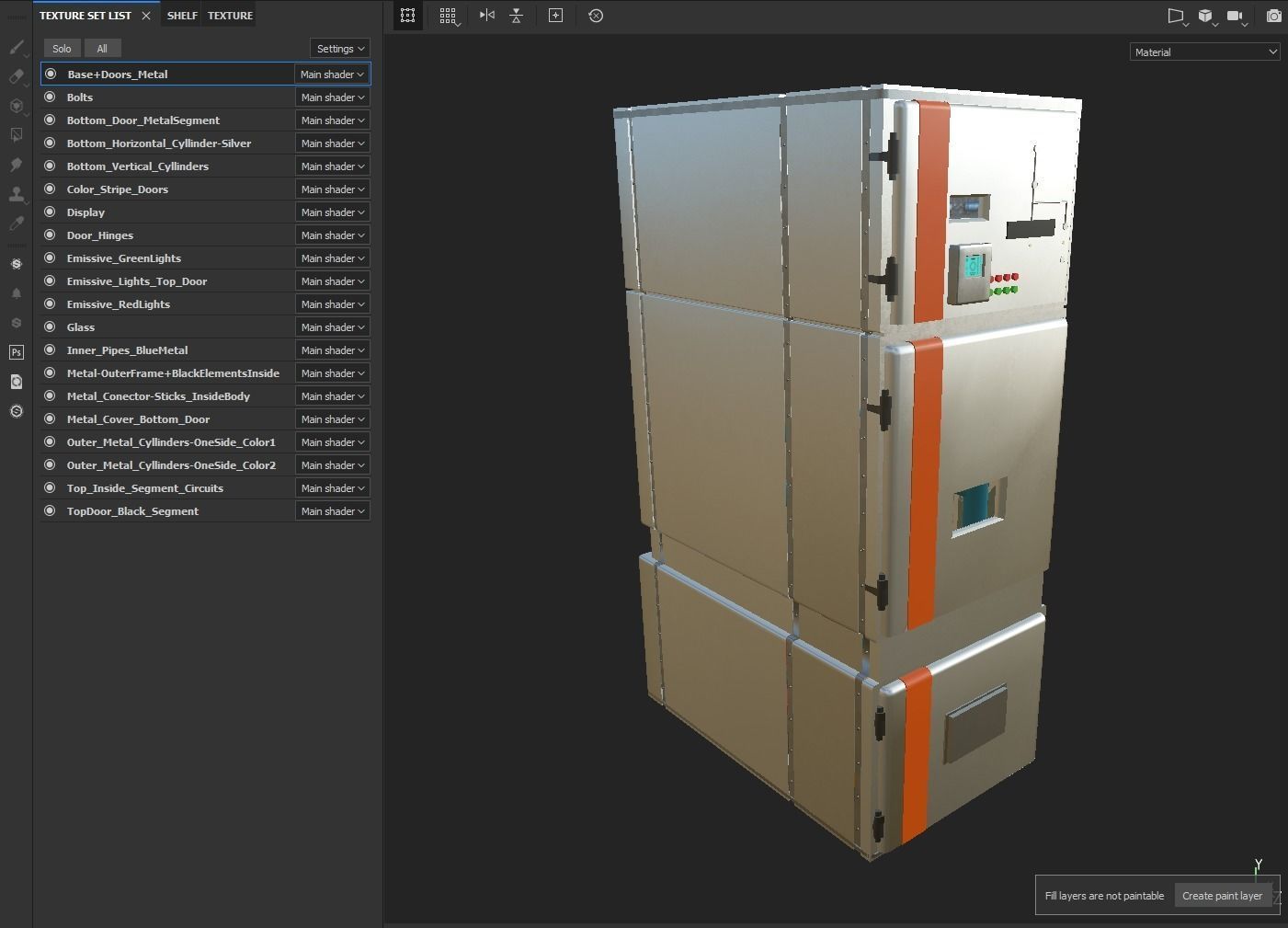Open Main shader dropdown for Top_Inside_Segment_Circuits
Screen dimensions: 1288x928
[x=332, y=488]
